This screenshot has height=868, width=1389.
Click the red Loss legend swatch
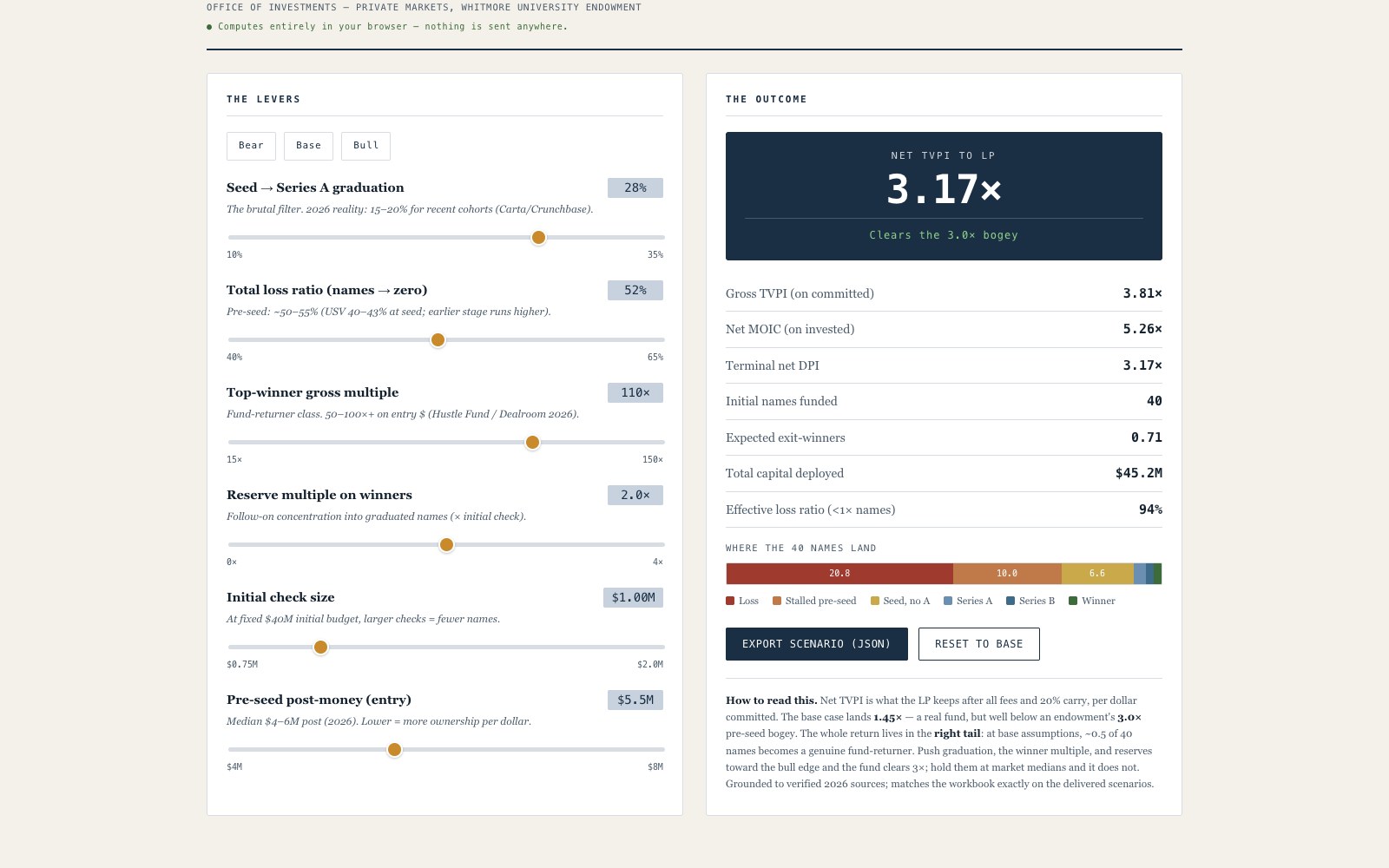(730, 601)
